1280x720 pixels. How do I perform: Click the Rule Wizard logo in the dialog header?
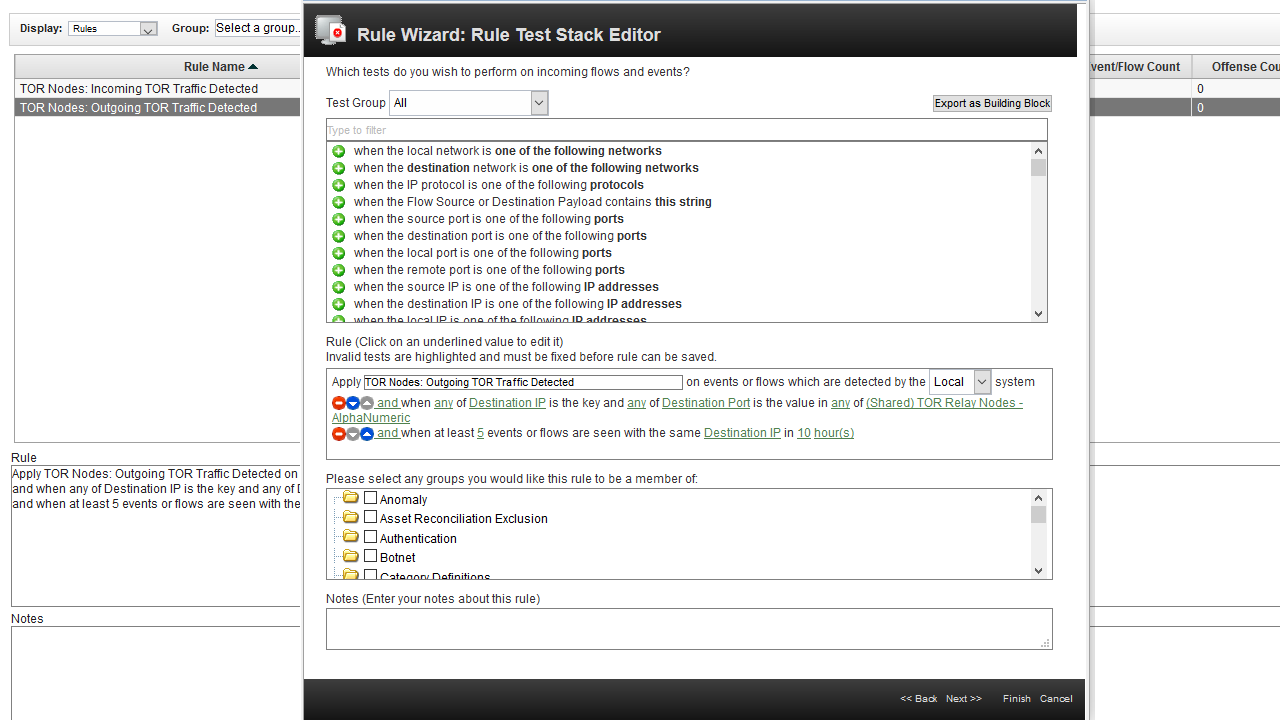pyautogui.click(x=330, y=30)
